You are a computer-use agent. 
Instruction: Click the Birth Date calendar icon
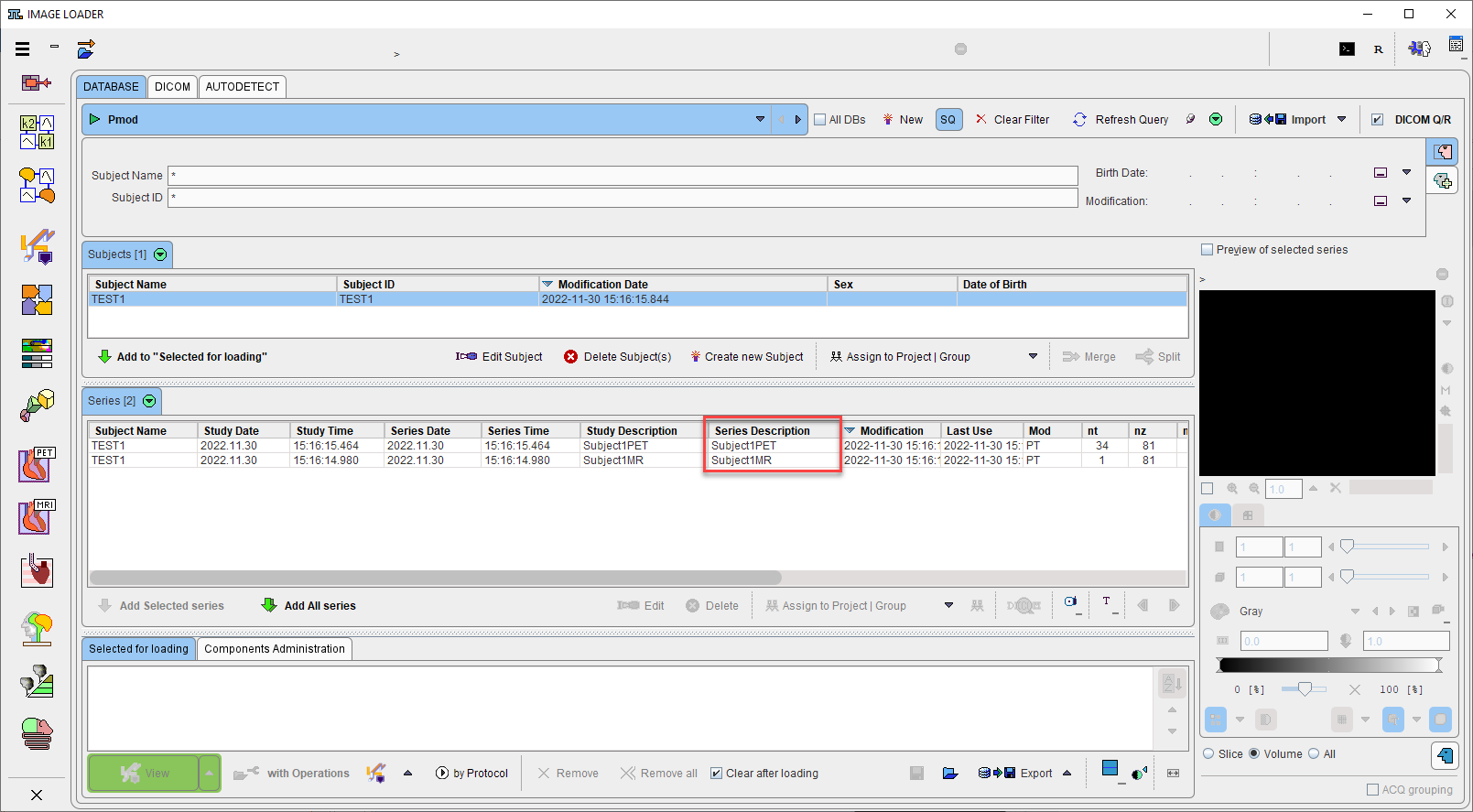(1381, 173)
